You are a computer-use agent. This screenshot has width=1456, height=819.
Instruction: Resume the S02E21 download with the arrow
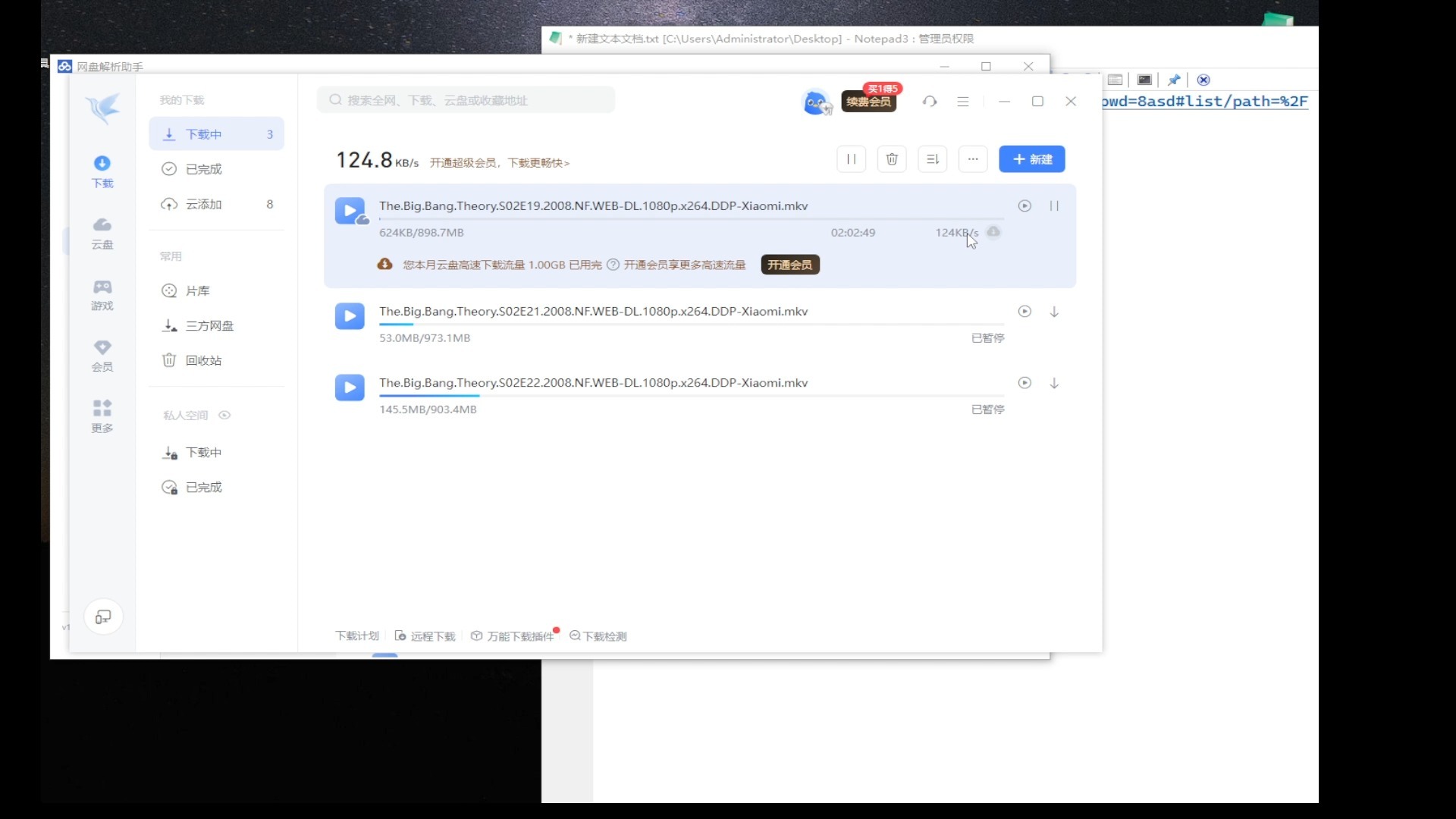pyautogui.click(x=1054, y=312)
